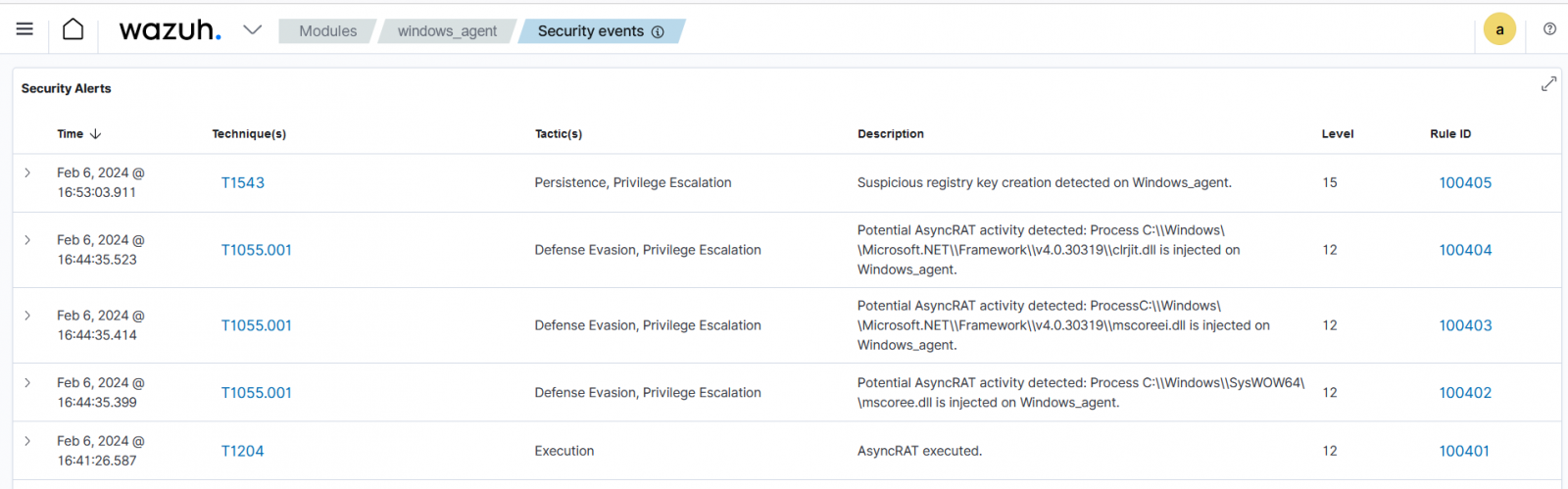Sort by the Level column header
Screen dimensions: 1568x489
point(1338,134)
